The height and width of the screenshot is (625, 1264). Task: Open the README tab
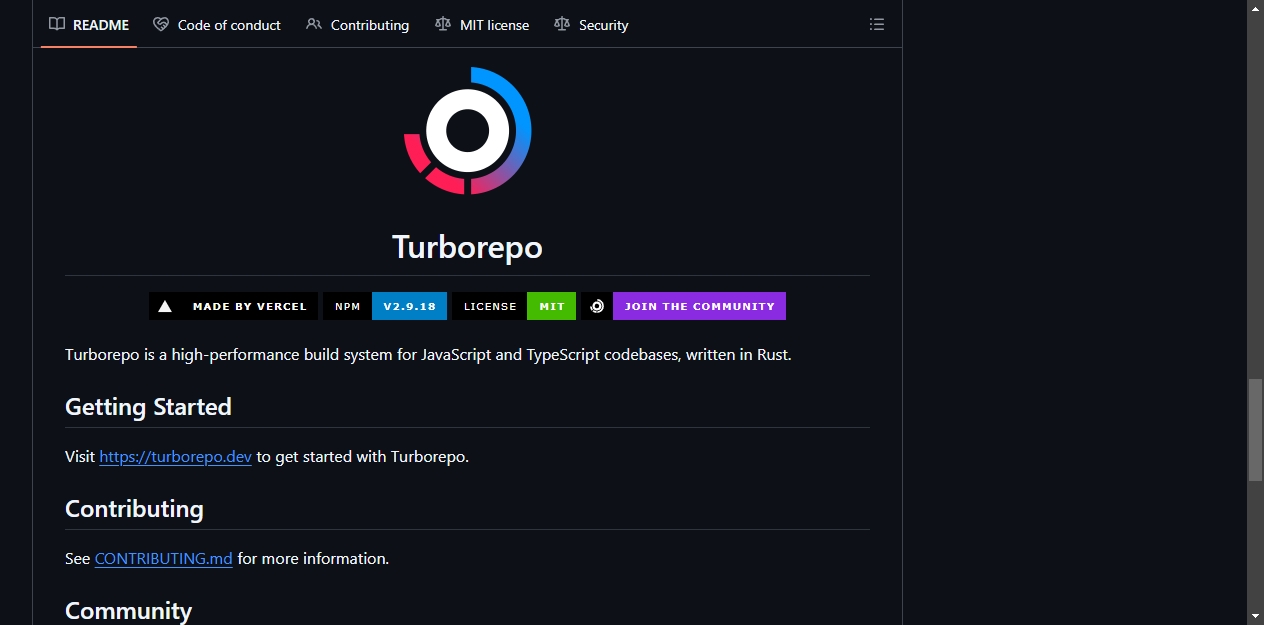coord(89,25)
